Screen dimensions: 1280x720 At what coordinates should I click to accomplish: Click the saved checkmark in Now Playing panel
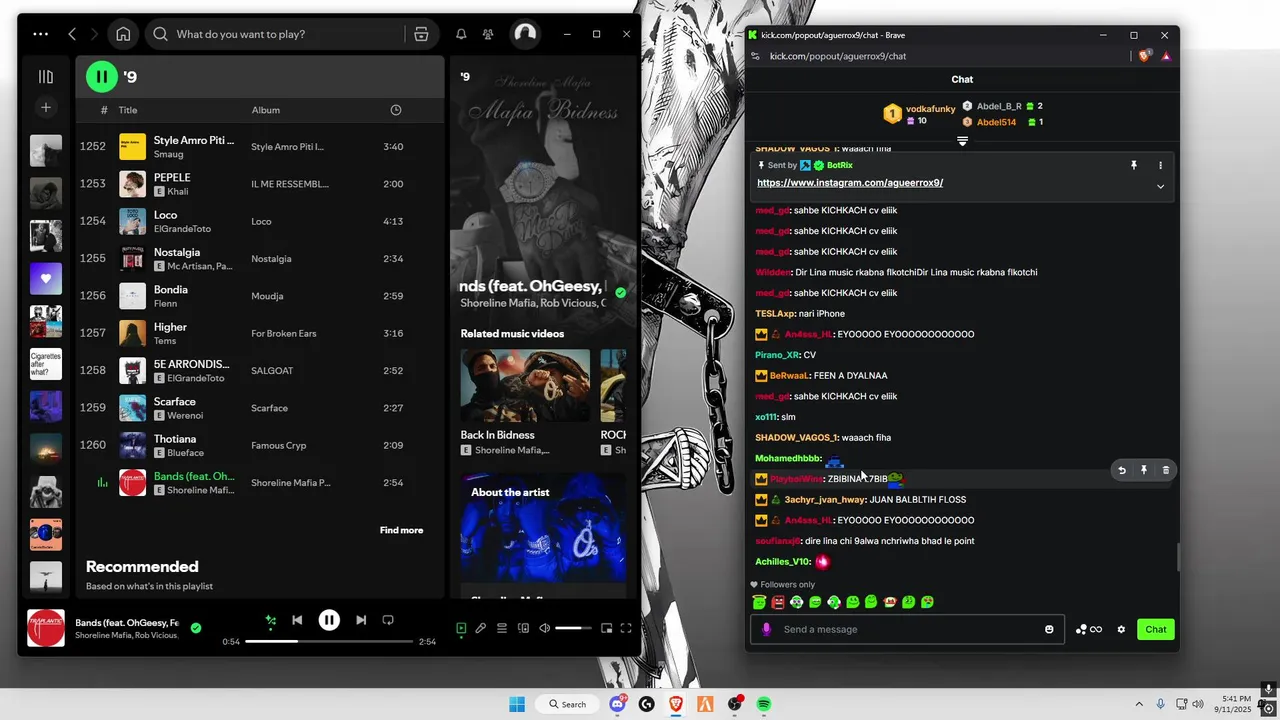point(621,293)
